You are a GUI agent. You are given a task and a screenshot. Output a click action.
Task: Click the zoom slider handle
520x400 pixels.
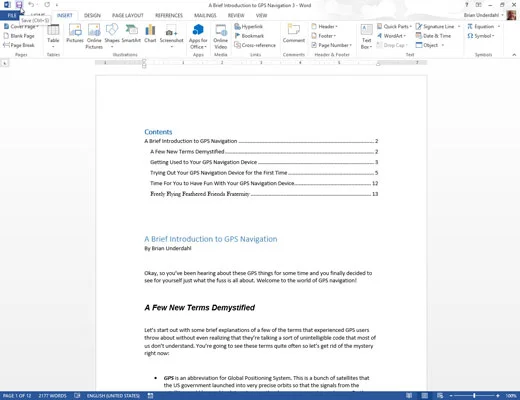(474, 396)
